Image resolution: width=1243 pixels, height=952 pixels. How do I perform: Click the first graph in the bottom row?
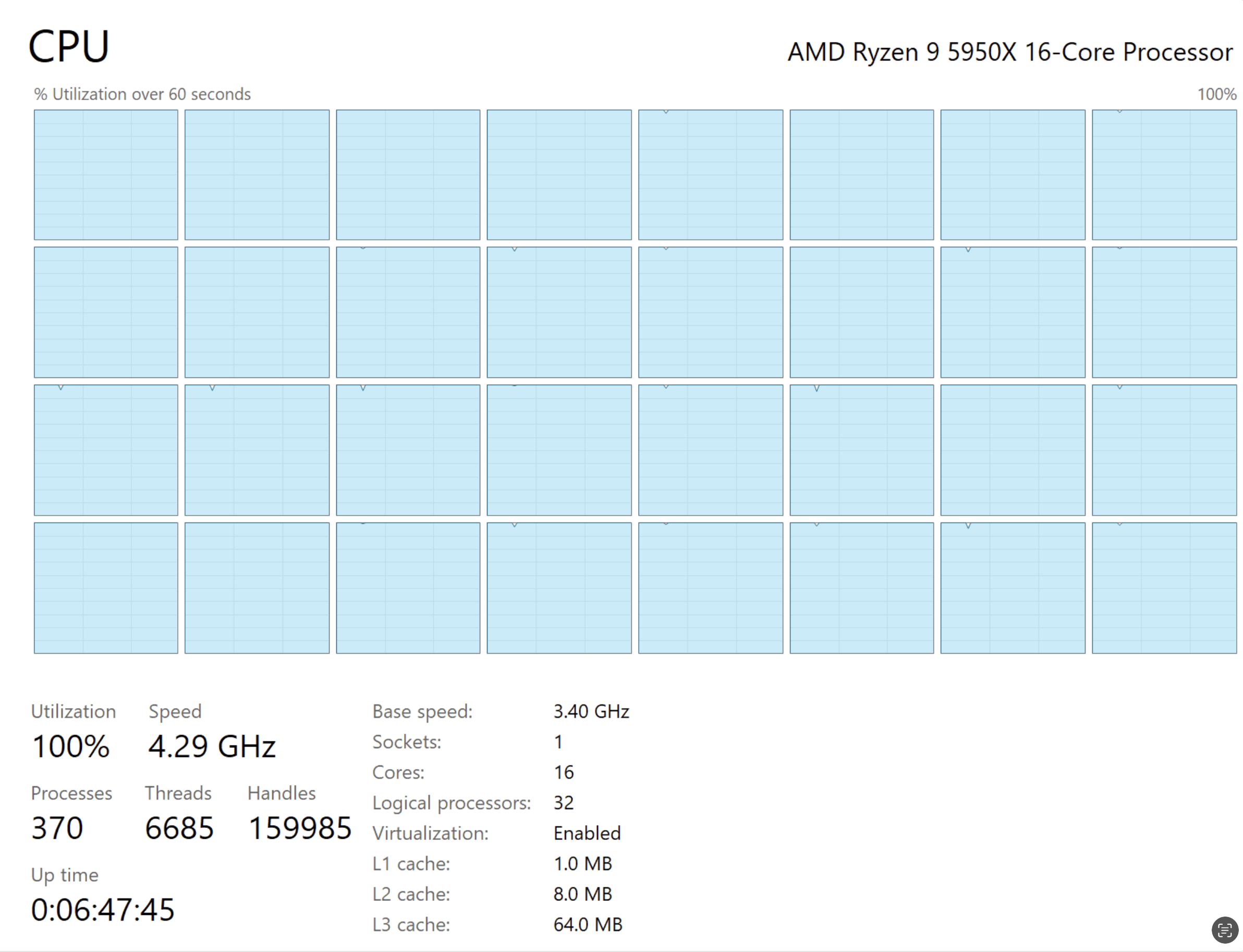tap(106, 588)
